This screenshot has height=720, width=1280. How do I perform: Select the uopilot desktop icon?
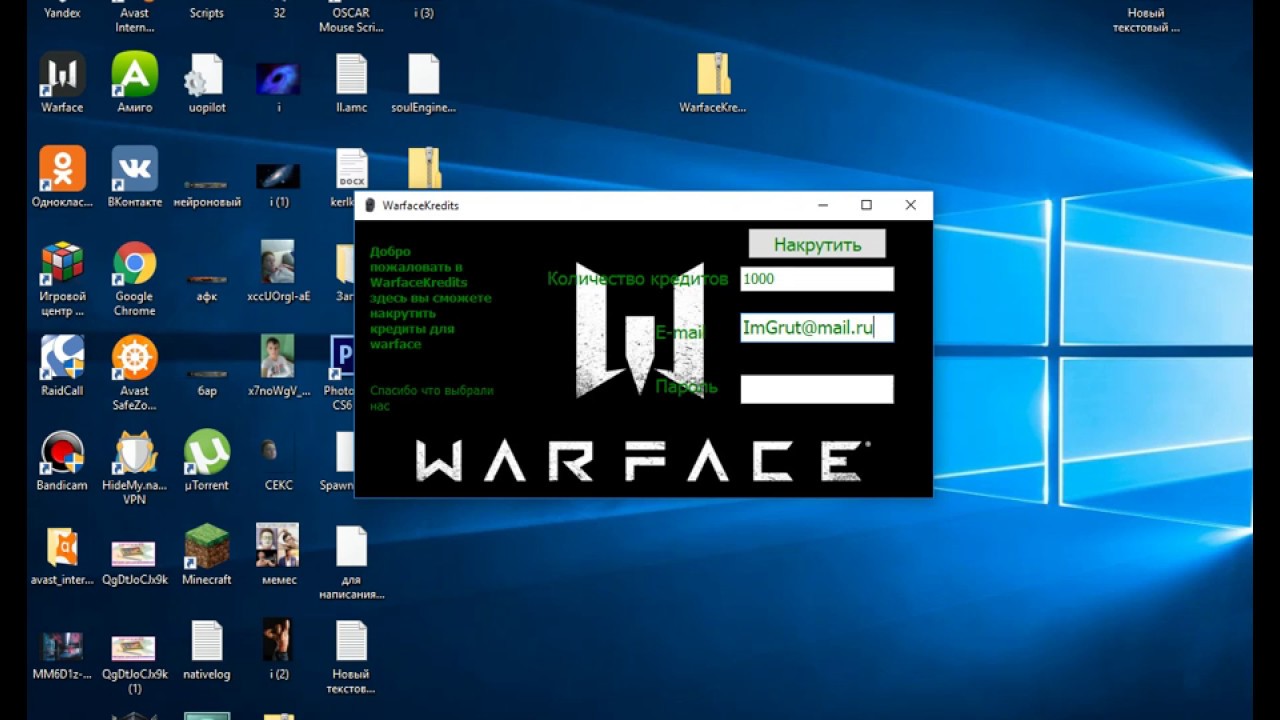[207, 84]
